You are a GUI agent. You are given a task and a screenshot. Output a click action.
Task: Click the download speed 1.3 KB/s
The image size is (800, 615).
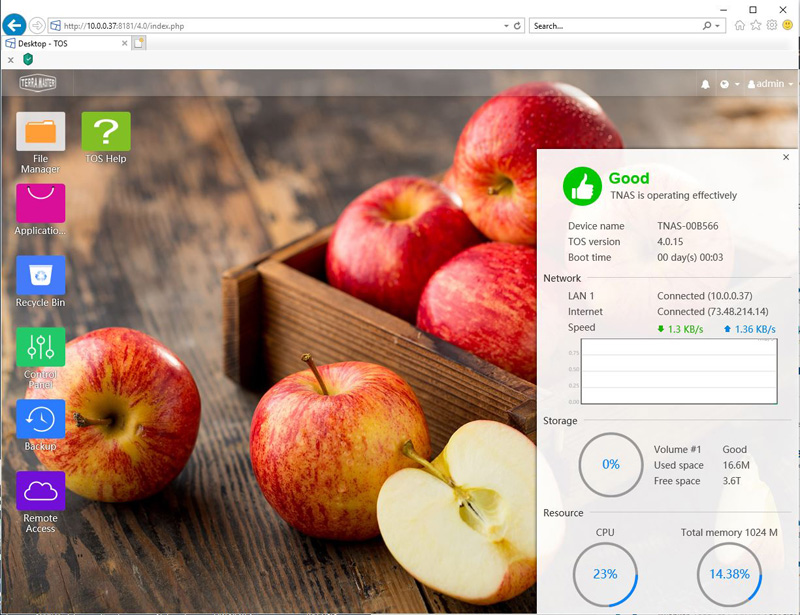tap(681, 329)
